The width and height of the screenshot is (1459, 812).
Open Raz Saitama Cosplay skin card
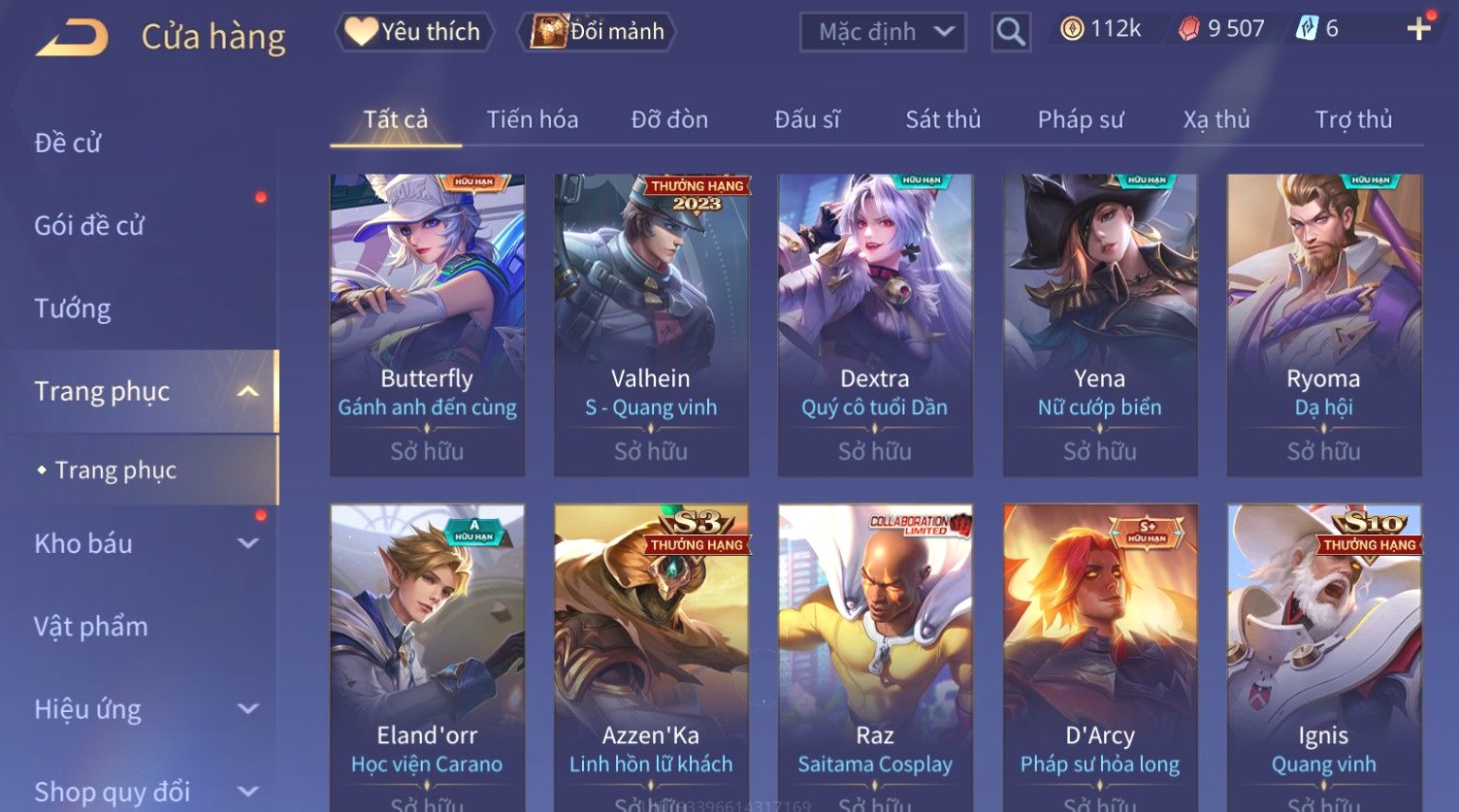tap(875, 658)
